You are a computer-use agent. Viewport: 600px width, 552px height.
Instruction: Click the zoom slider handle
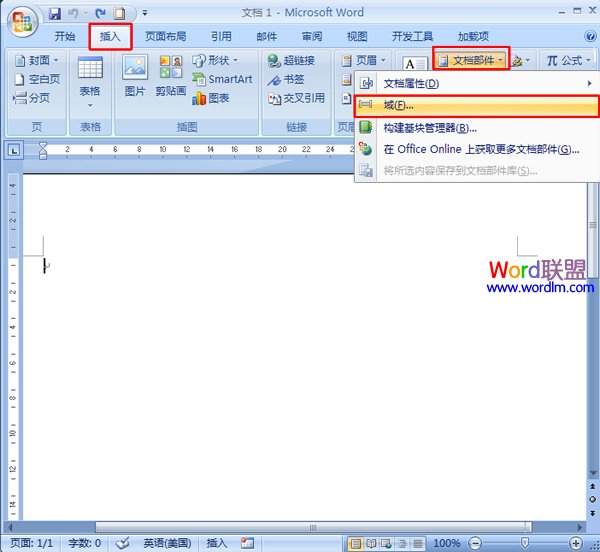pyautogui.click(x=525, y=542)
